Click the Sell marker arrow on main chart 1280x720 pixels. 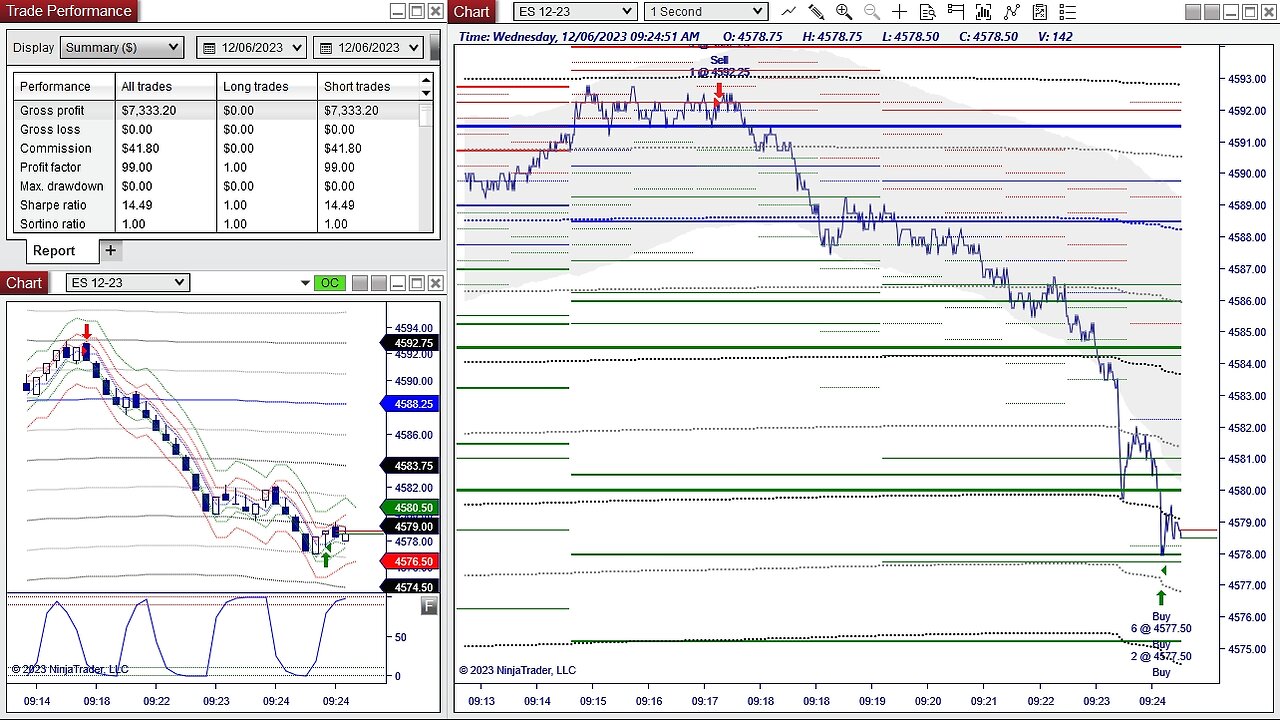tap(719, 92)
